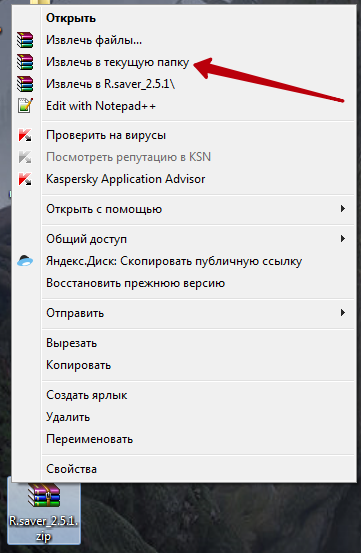The height and width of the screenshot is (553, 361).
Task: Select Переименовать menu entry
Action: [x=90, y=439]
